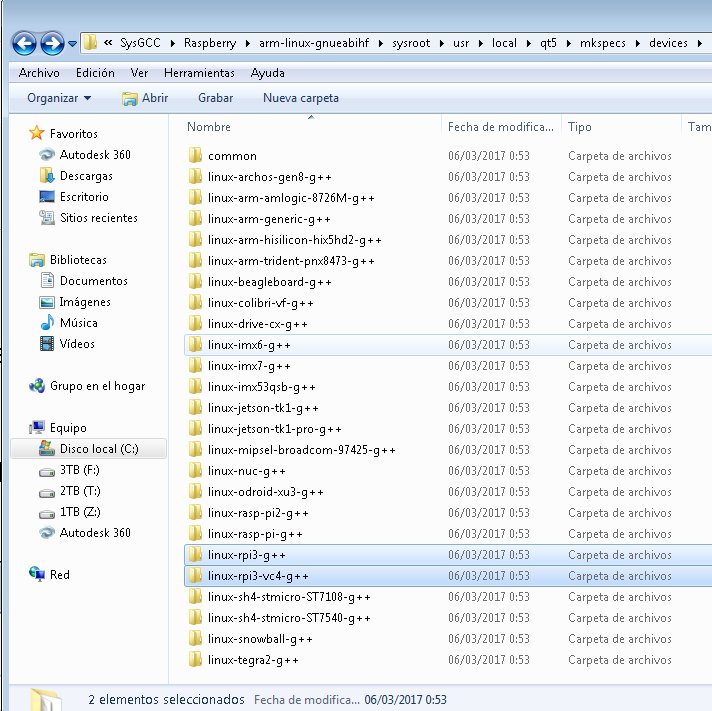Viewport: 712px width, 711px height.
Task: Open Escritorio in the sidebar
Action: [84, 196]
